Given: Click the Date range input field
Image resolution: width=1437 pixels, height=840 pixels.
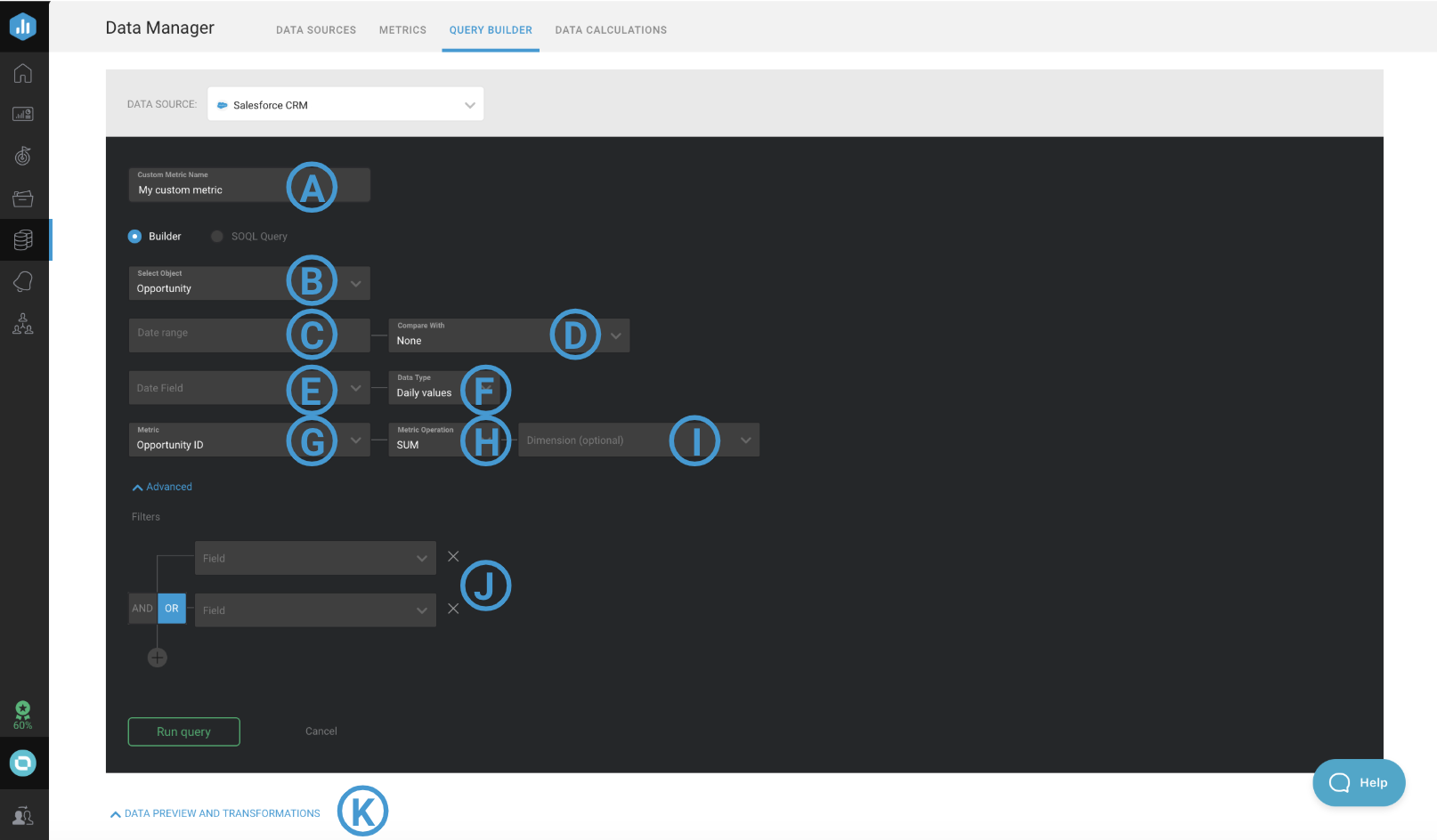Looking at the screenshot, I should tap(249, 335).
